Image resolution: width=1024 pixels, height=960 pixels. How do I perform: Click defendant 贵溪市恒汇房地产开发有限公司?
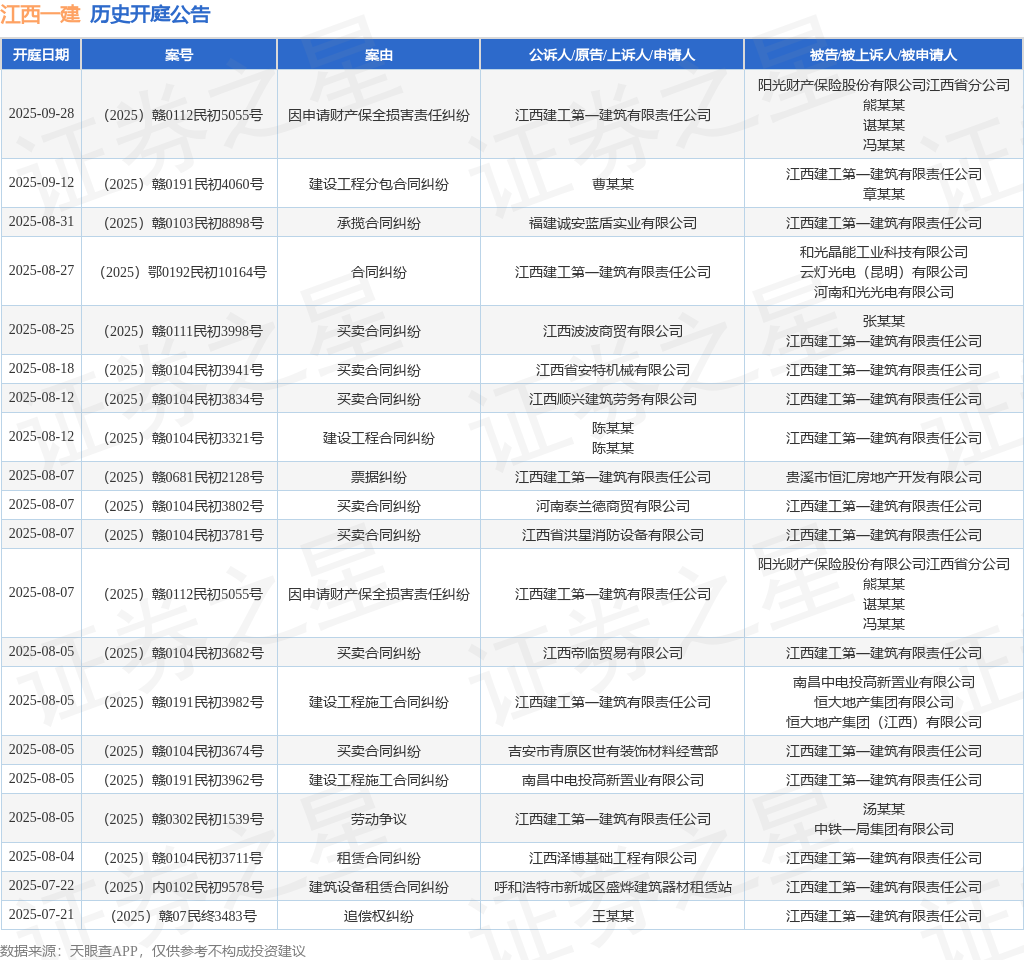[x=884, y=477]
